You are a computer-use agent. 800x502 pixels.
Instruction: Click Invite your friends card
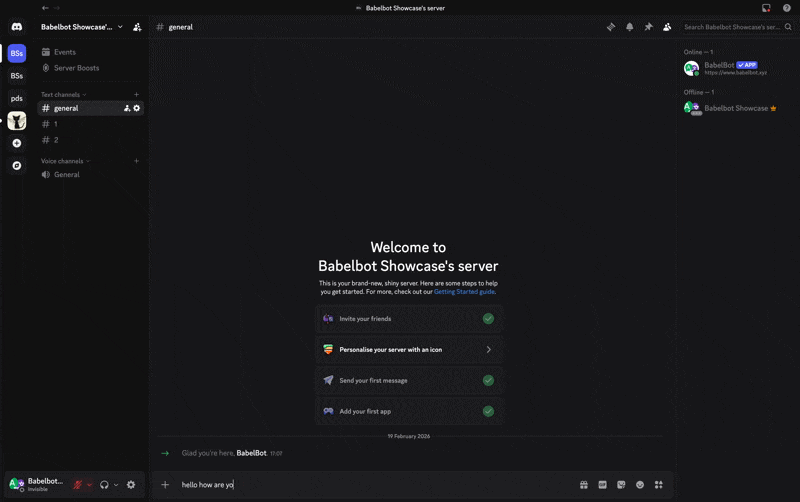point(409,319)
